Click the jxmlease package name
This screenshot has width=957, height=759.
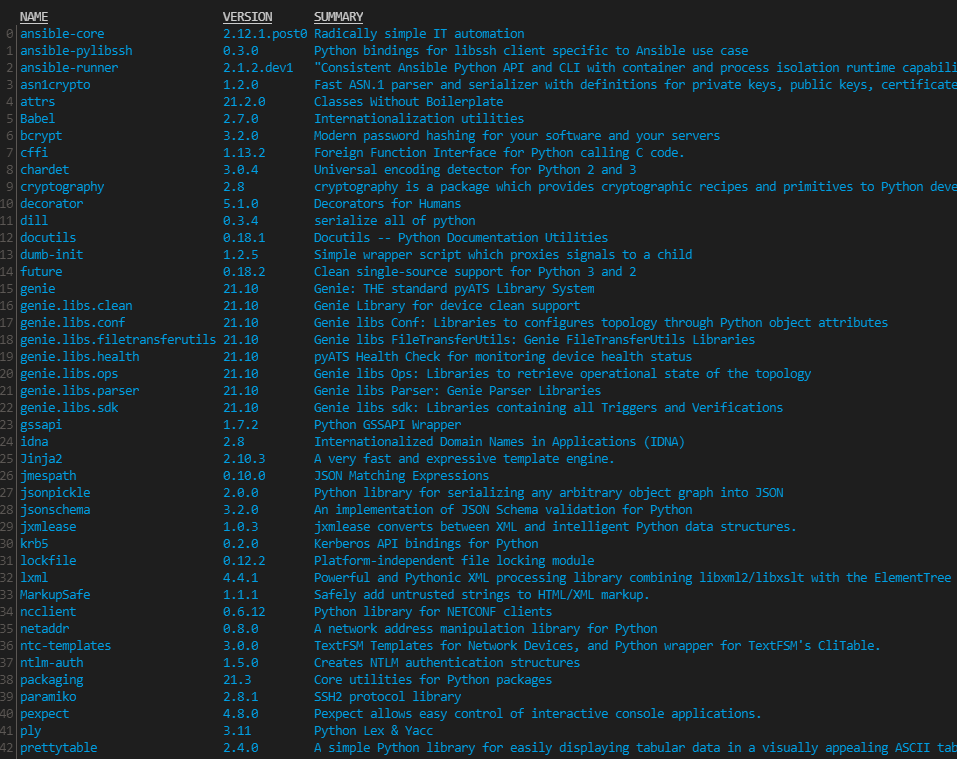pos(48,527)
